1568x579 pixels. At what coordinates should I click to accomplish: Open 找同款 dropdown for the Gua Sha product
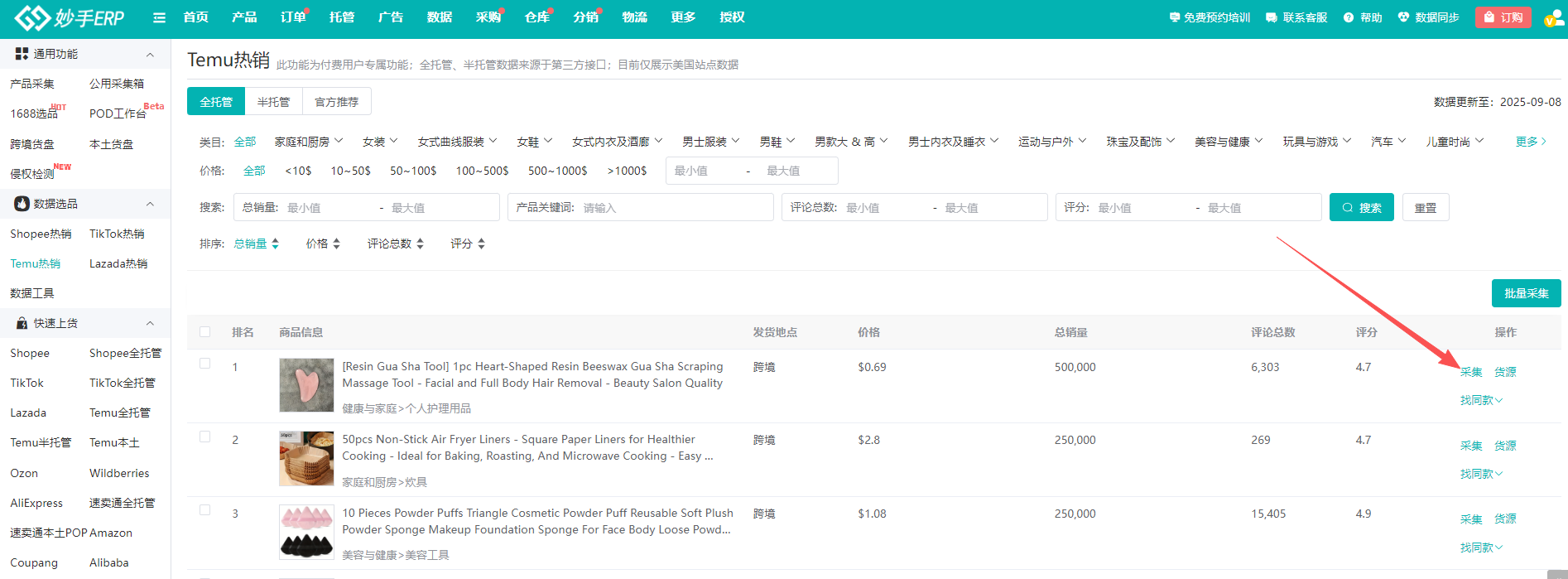(1481, 400)
